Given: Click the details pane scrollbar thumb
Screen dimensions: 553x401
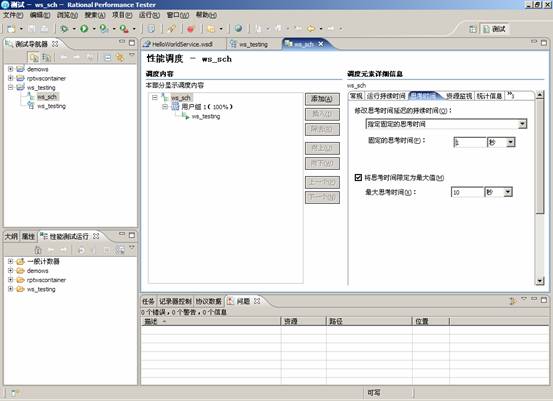Looking at the screenshot, I should [540, 157].
